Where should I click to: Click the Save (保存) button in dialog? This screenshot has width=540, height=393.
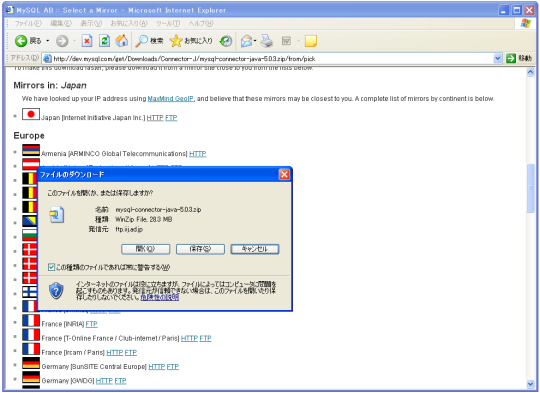point(200,249)
